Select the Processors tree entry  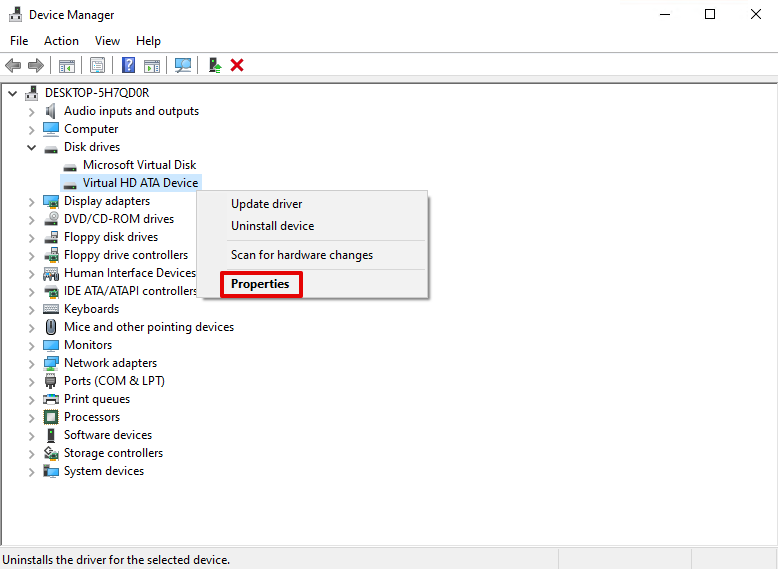[91, 417]
